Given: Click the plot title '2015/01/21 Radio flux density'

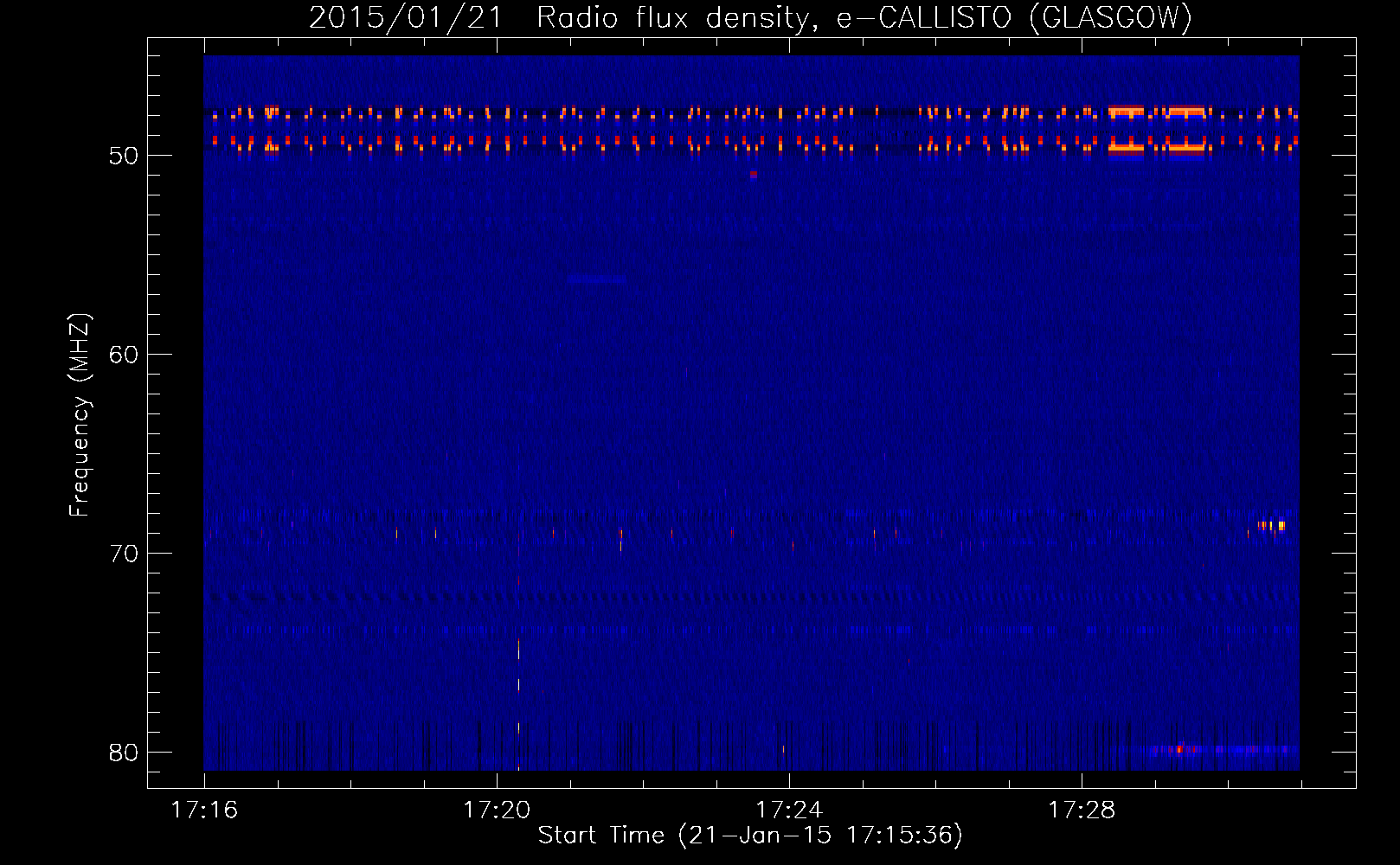Looking at the screenshot, I should (x=750, y=16).
